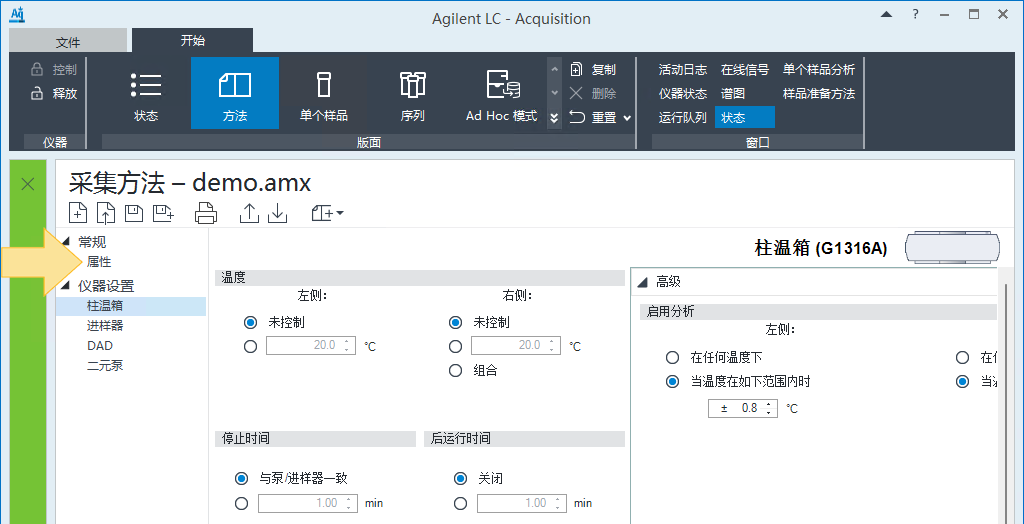Collapse the ribbon with the up arrow
Screen dimensions: 1024x524
coord(886,14)
